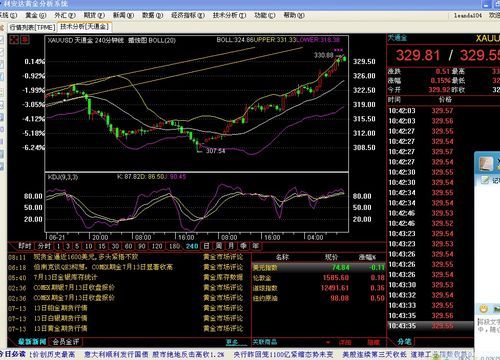Open COMEX期银7月13日收盘报价 news item

click(74, 288)
